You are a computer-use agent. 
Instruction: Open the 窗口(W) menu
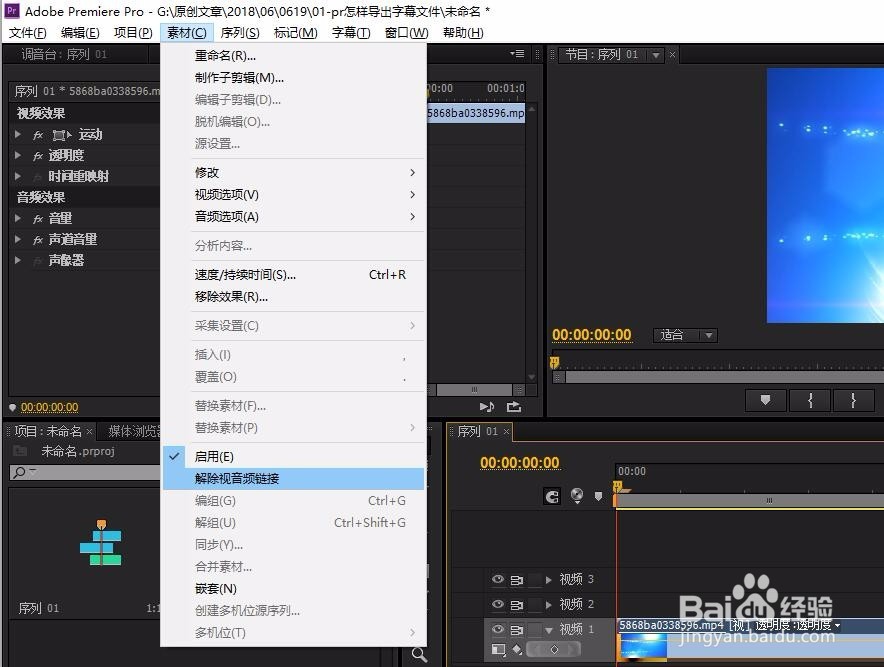[406, 33]
